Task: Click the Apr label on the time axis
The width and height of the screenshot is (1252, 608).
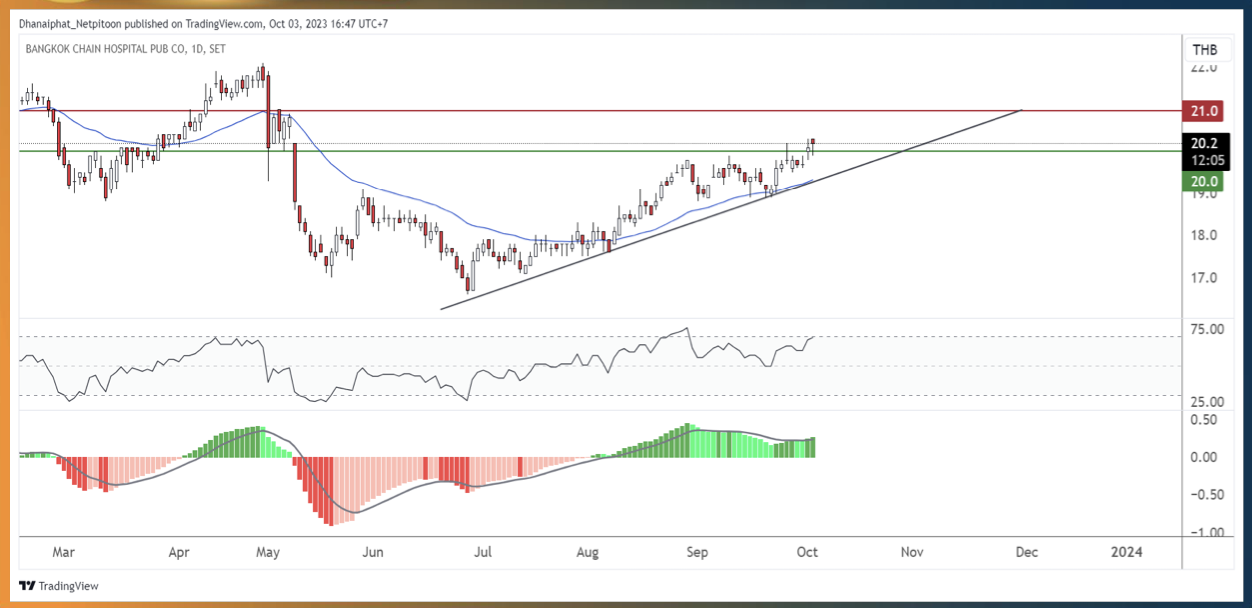Action: click(179, 551)
